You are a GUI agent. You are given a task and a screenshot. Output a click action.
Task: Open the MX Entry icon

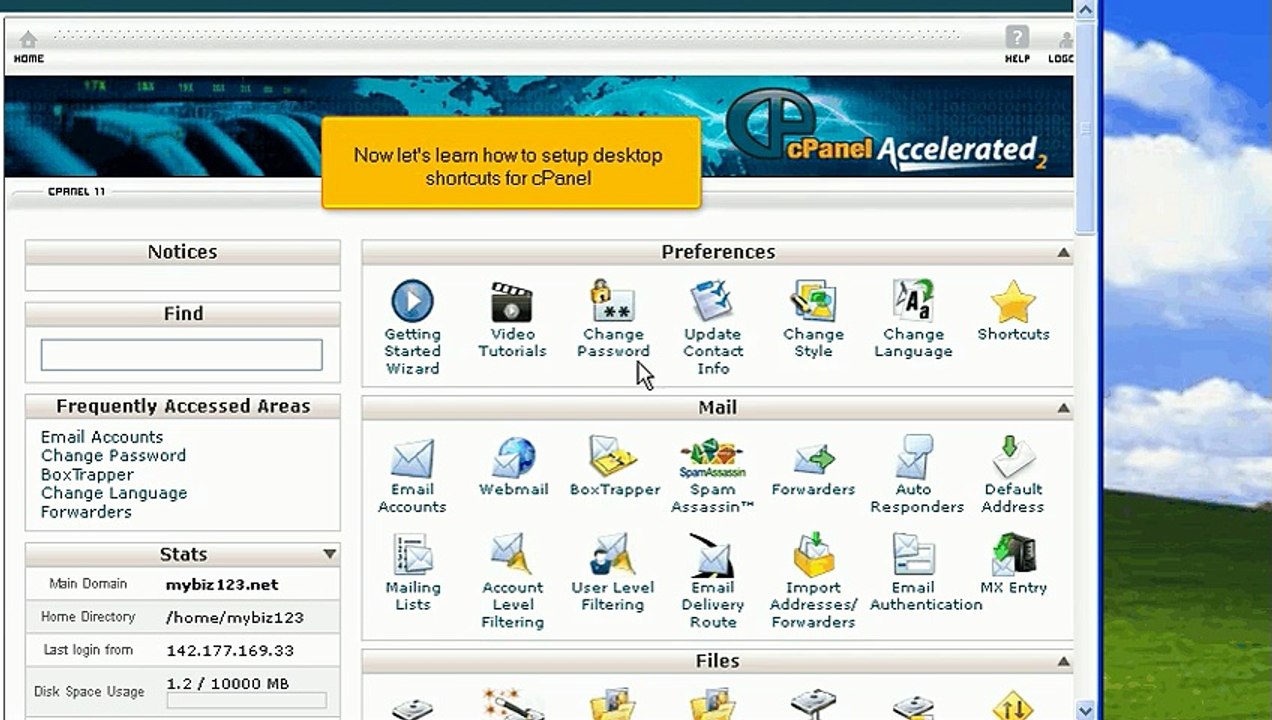pos(1013,555)
